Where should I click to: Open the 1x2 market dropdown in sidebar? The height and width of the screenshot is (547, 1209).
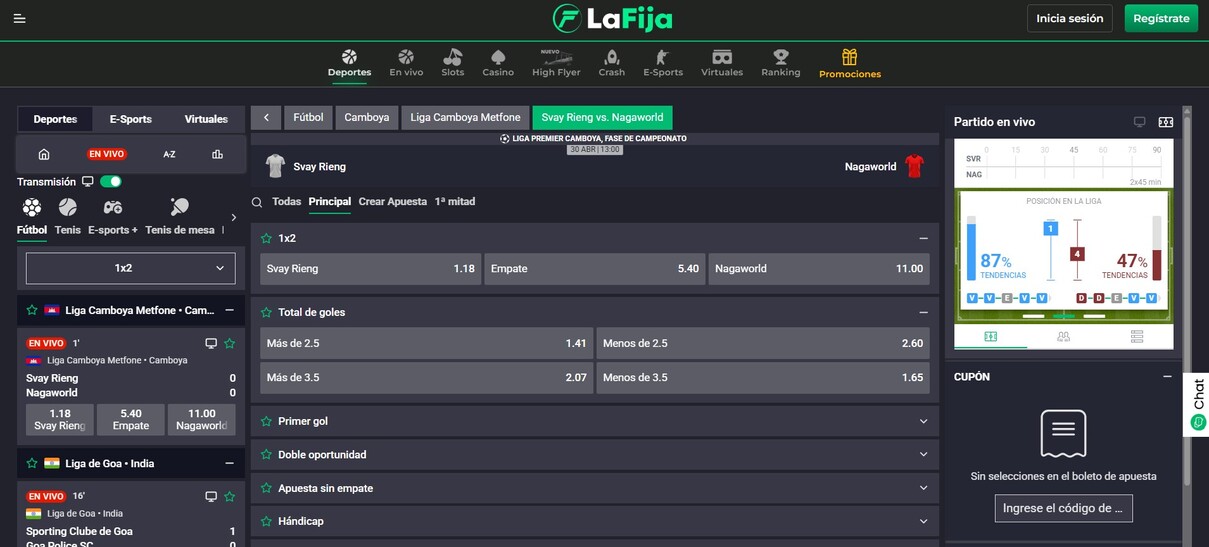point(131,268)
